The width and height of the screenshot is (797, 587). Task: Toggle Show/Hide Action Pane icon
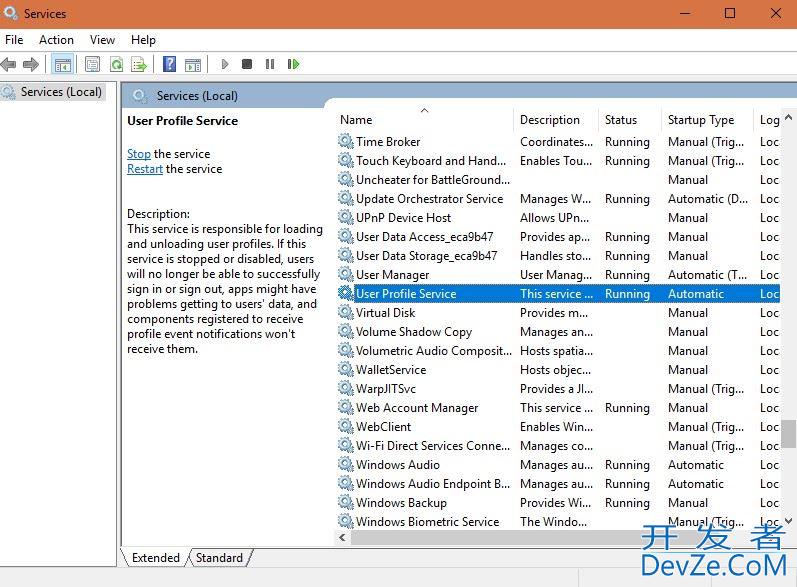tap(193, 65)
